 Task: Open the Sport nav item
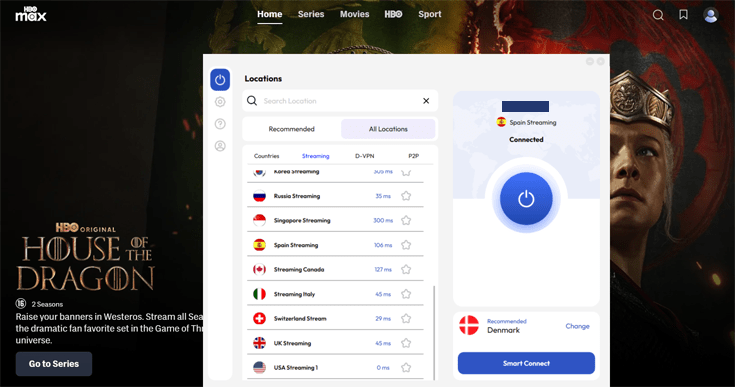pos(429,14)
